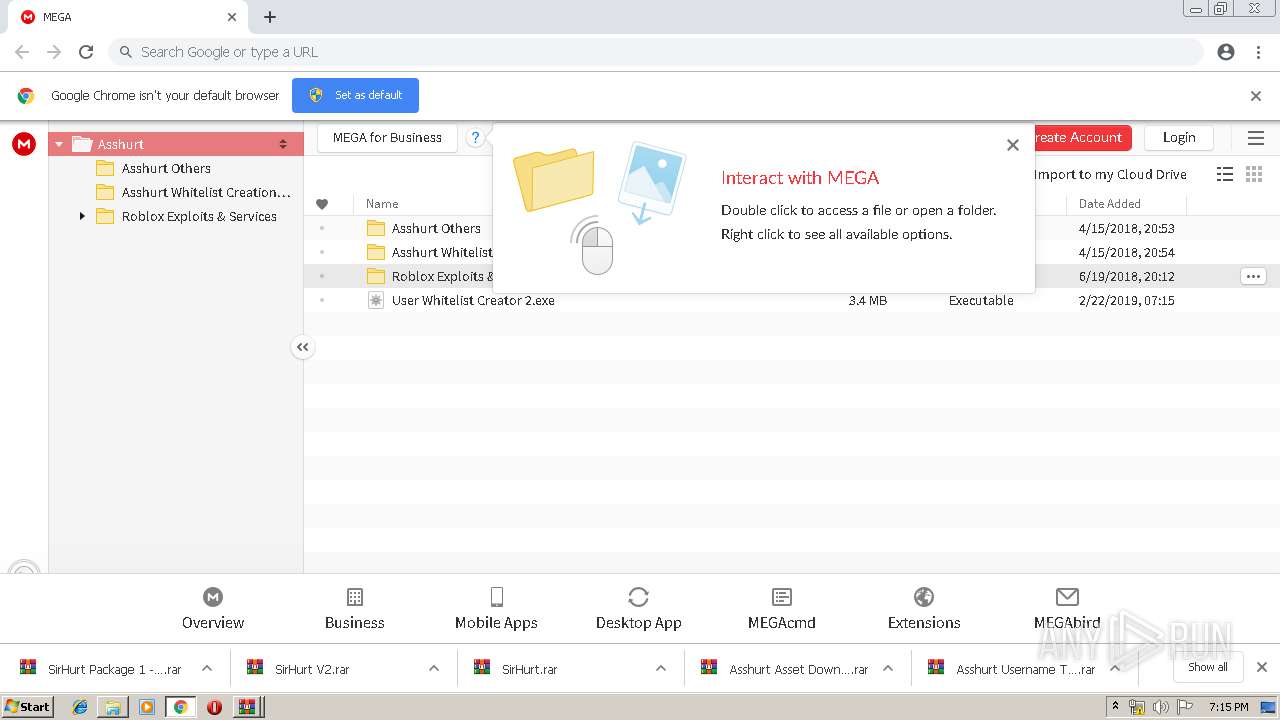Collapse the left tree panel arrow
Screen dimensions: 1280x720
(302, 347)
